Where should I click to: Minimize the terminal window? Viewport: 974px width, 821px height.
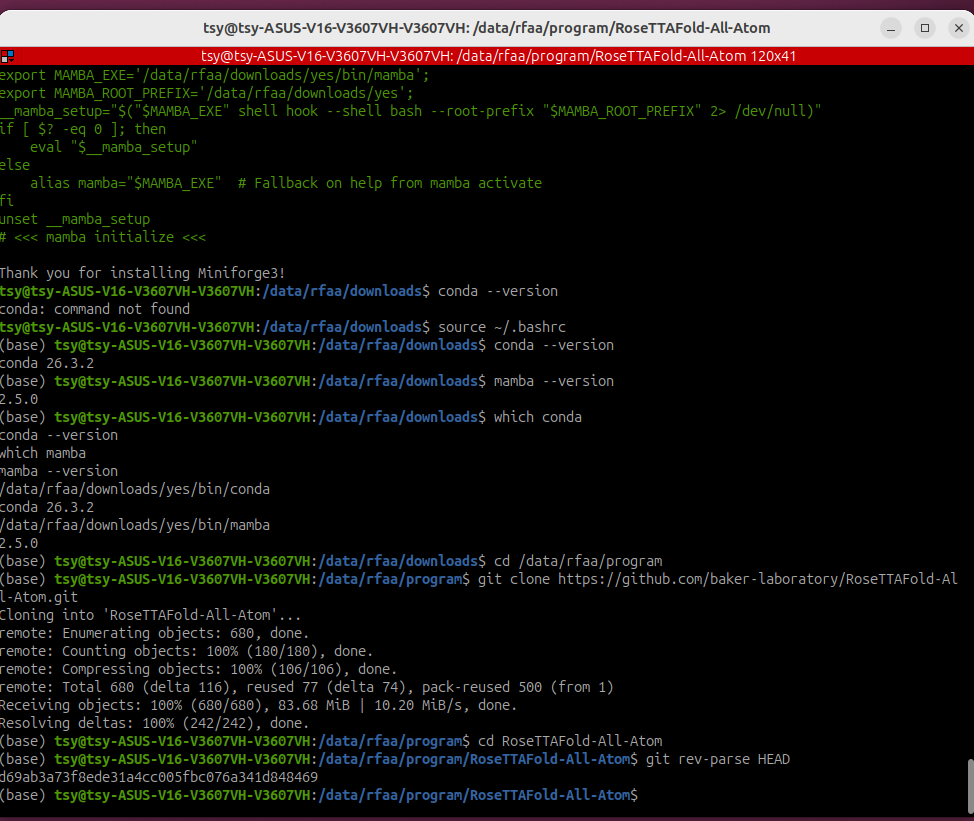coord(891,28)
